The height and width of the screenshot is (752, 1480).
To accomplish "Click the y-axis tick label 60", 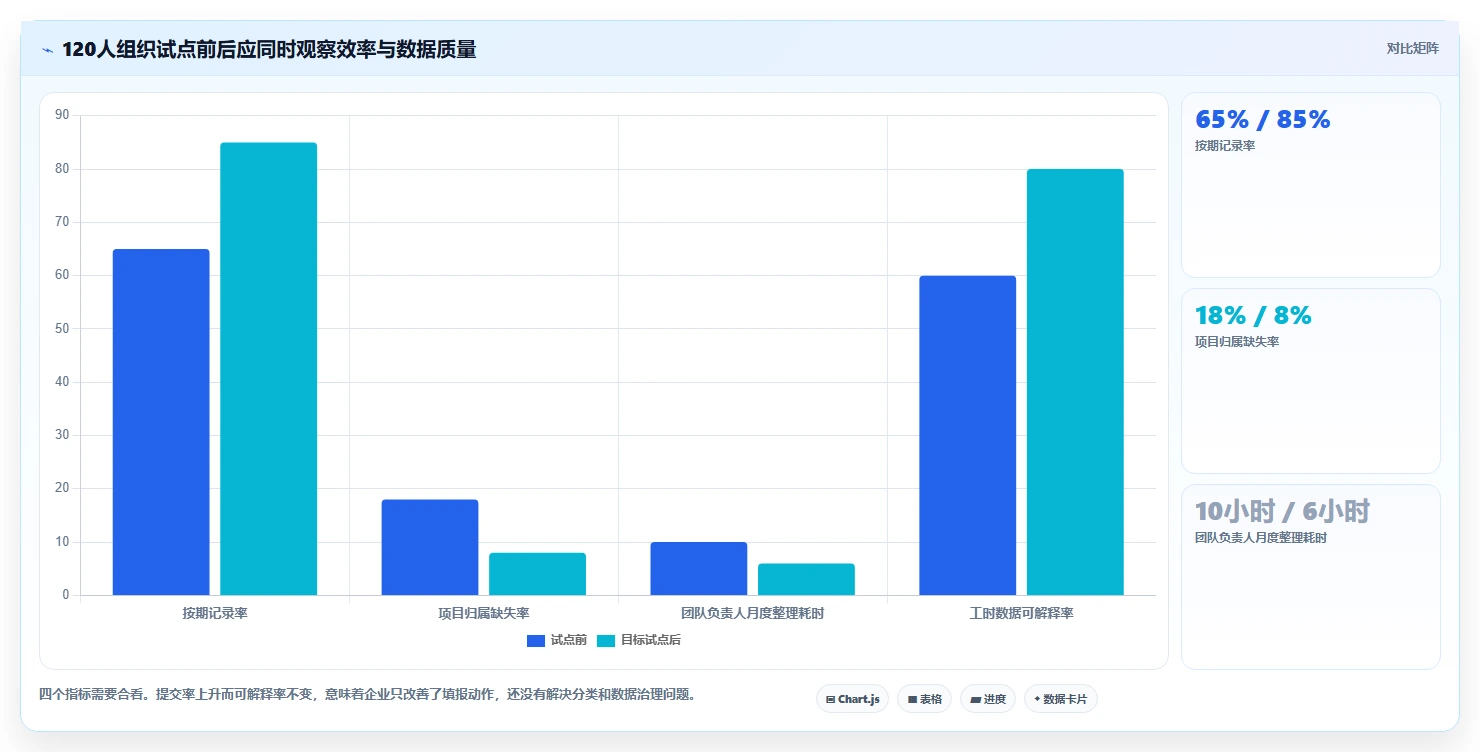I will pos(62,275).
